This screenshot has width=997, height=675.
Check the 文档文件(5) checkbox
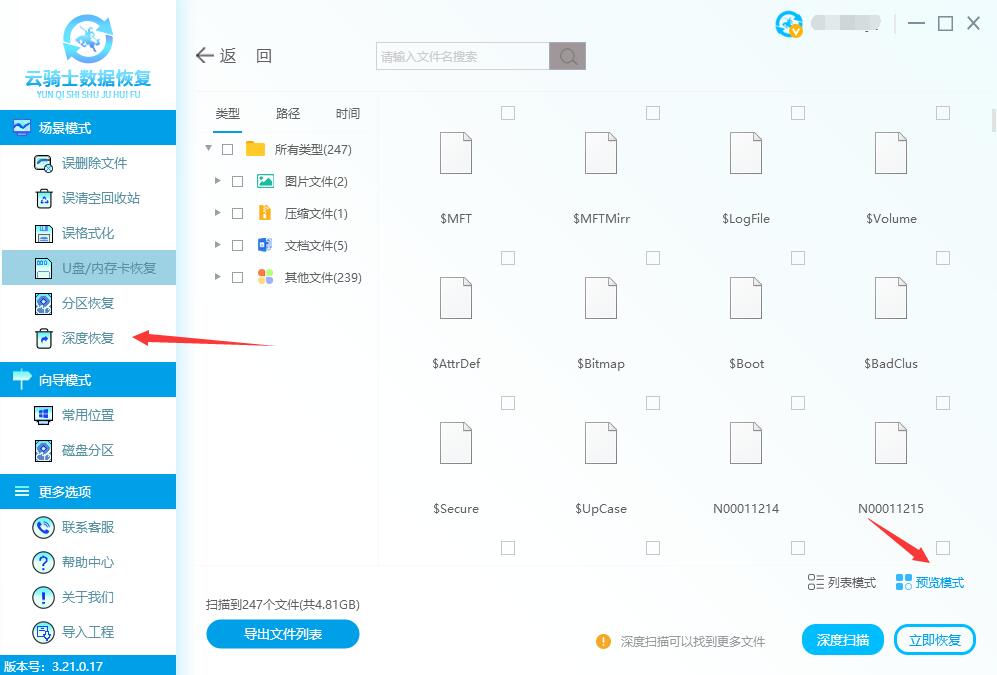(x=238, y=245)
